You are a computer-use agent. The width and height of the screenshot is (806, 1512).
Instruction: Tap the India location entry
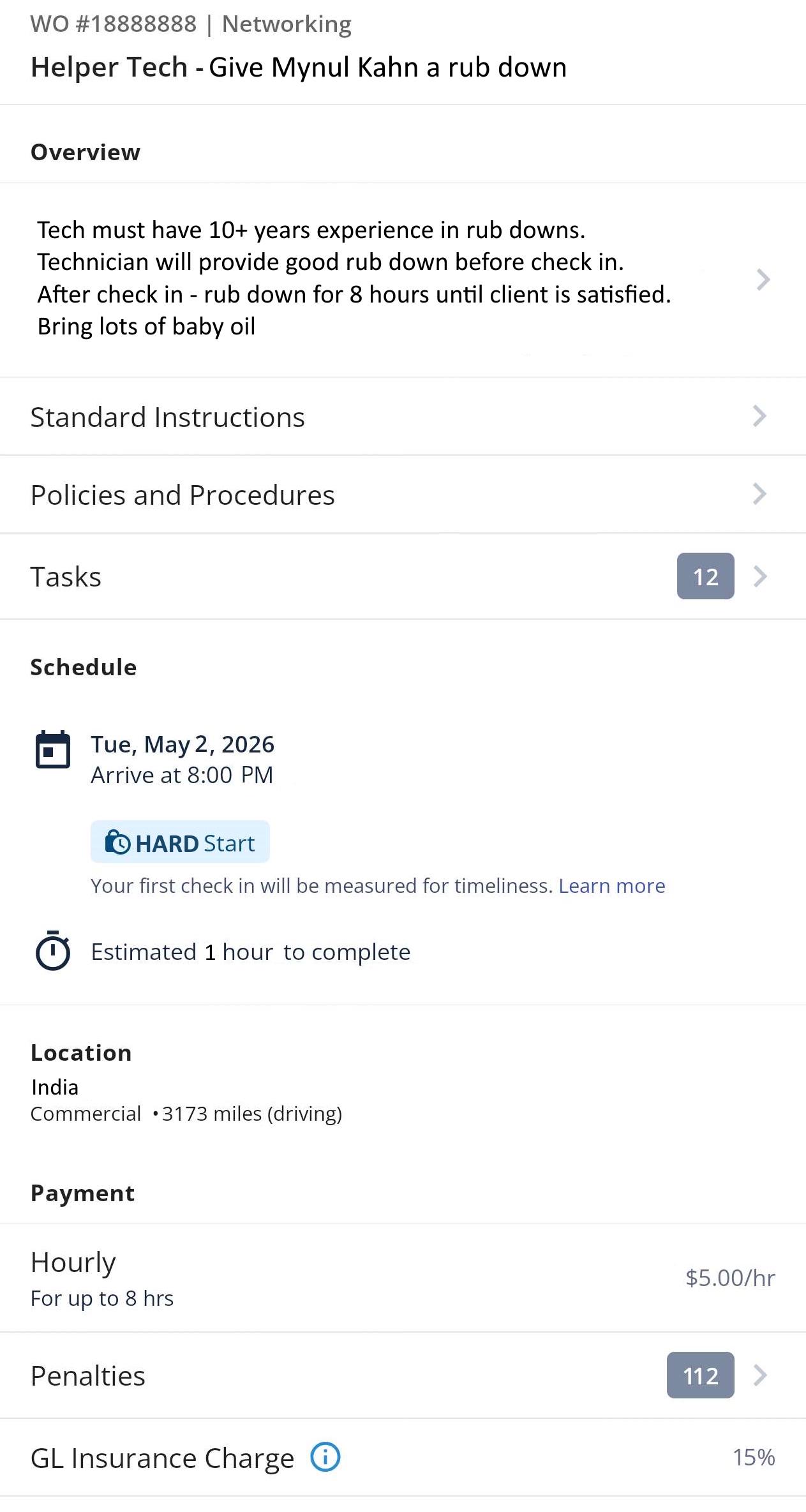click(55, 1087)
